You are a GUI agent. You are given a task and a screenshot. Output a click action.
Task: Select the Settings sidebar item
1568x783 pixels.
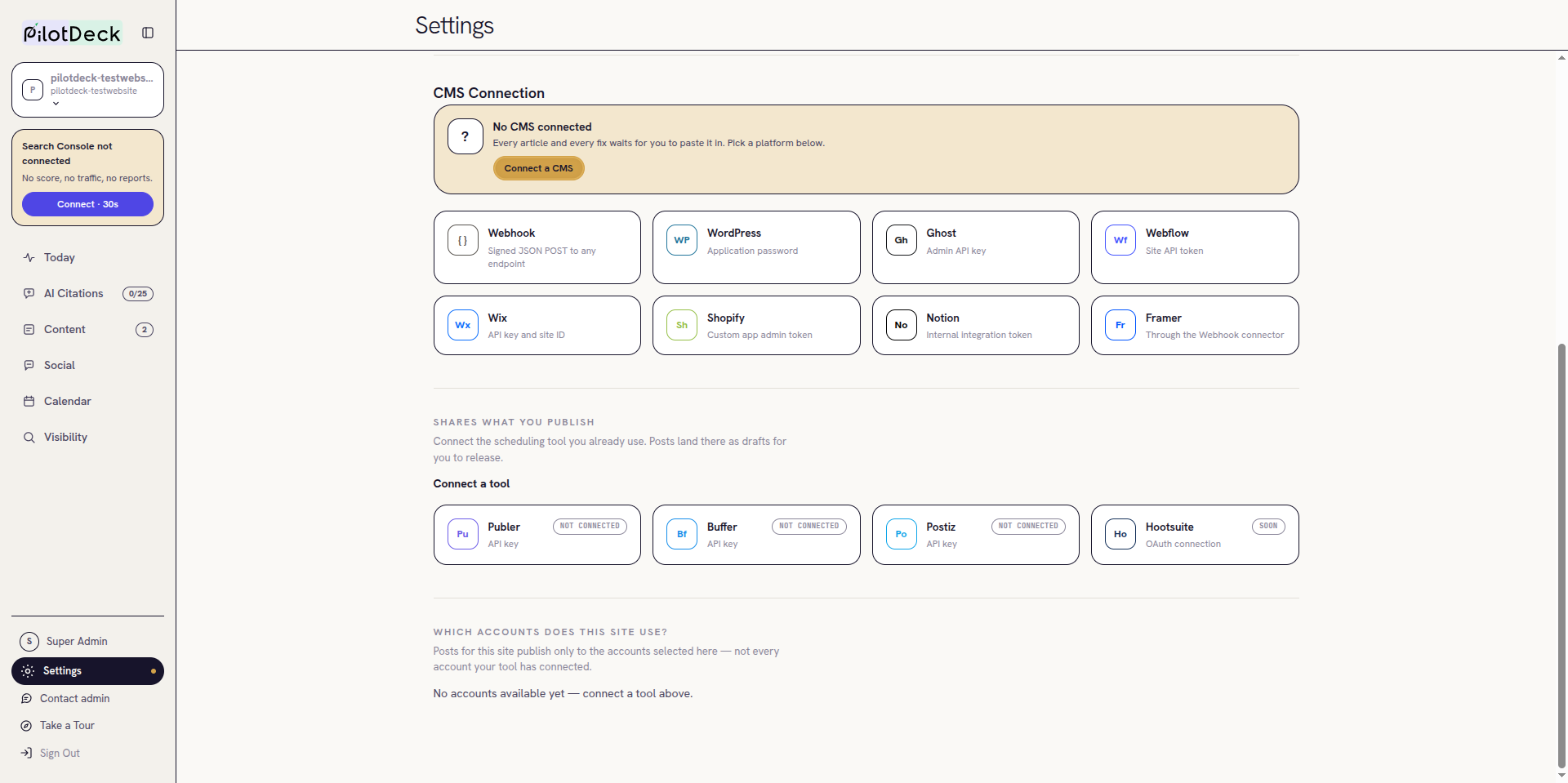coord(87,671)
